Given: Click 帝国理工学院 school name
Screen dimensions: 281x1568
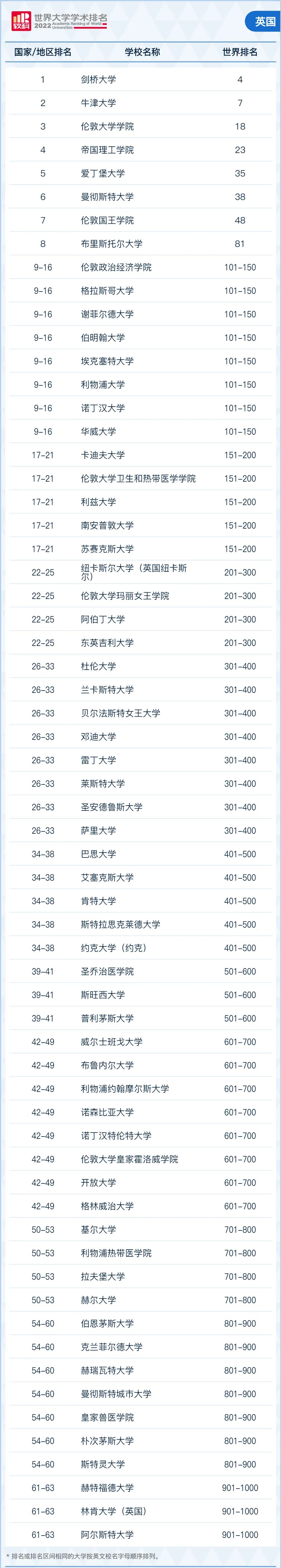Looking at the screenshot, I should click(x=107, y=150).
